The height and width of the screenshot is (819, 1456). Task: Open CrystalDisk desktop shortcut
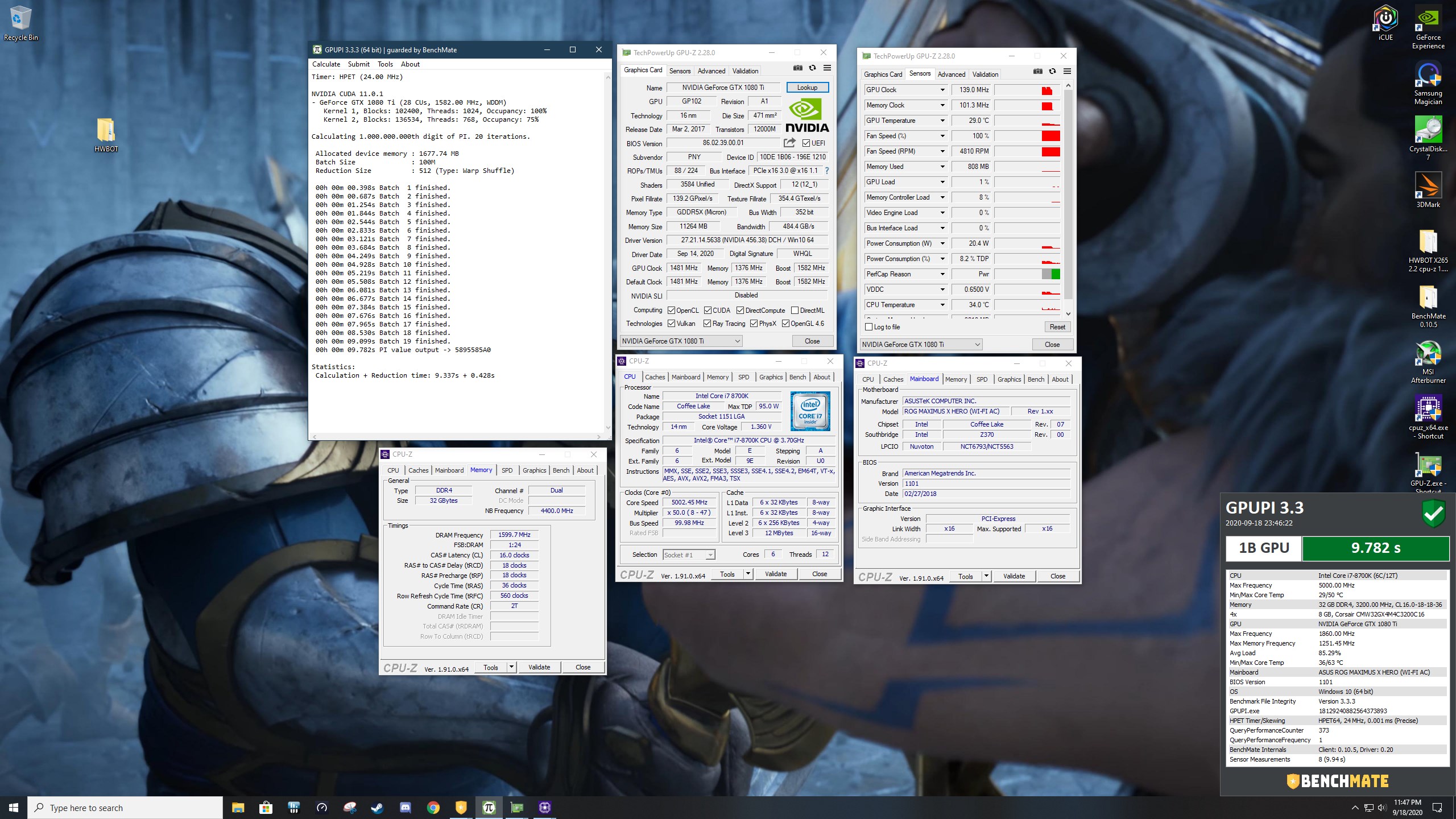(1428, 139)
